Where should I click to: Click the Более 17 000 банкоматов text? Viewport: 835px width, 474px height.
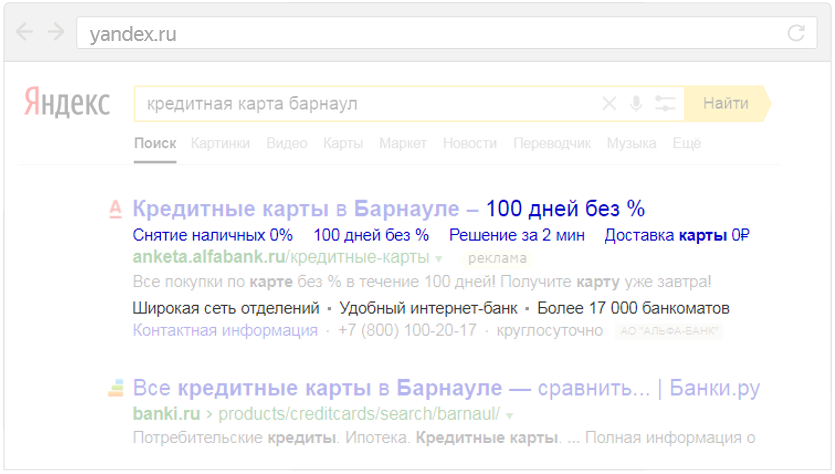(633, 308)
